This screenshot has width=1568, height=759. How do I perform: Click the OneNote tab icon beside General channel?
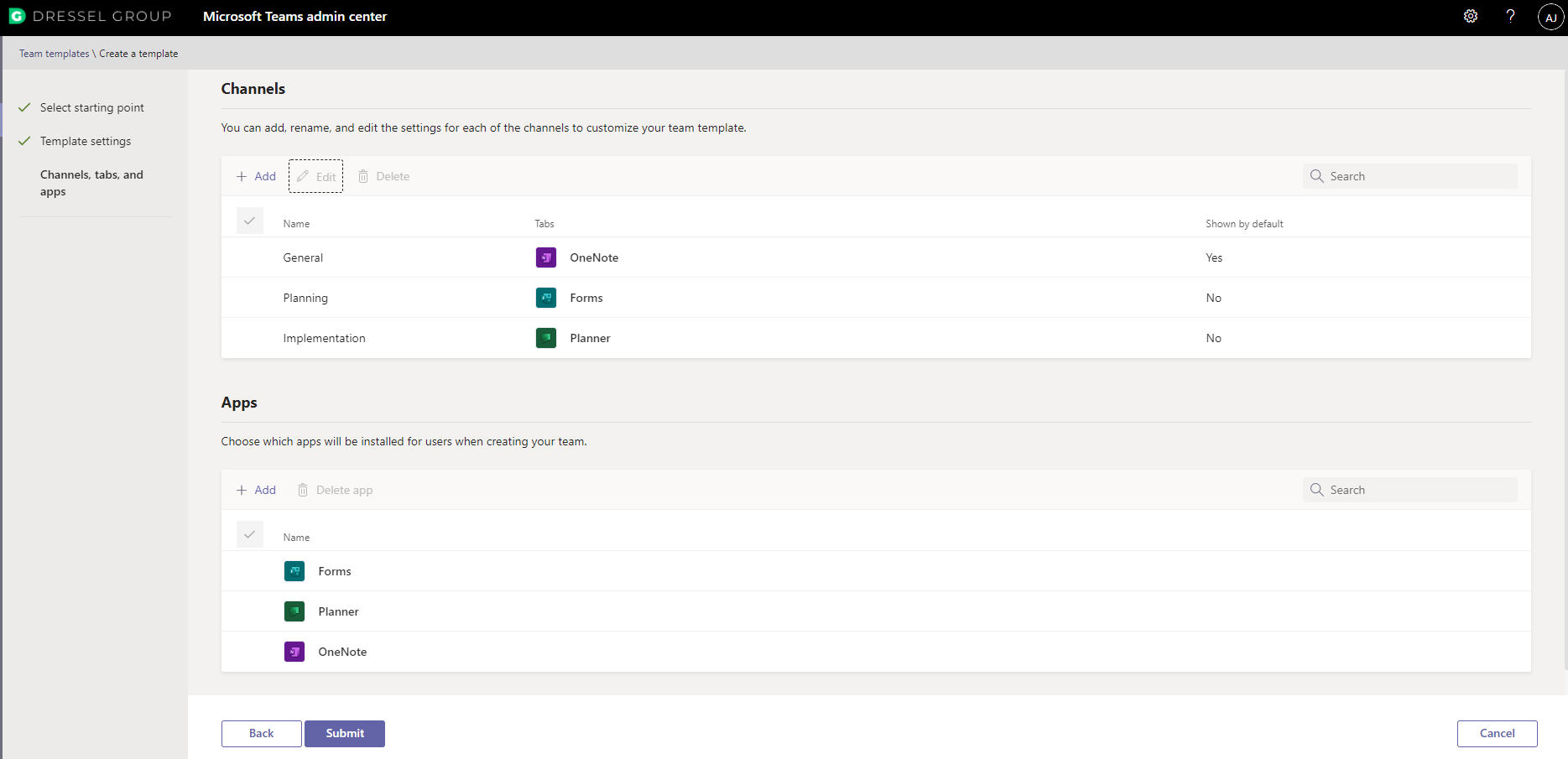(x=546, y=257)
